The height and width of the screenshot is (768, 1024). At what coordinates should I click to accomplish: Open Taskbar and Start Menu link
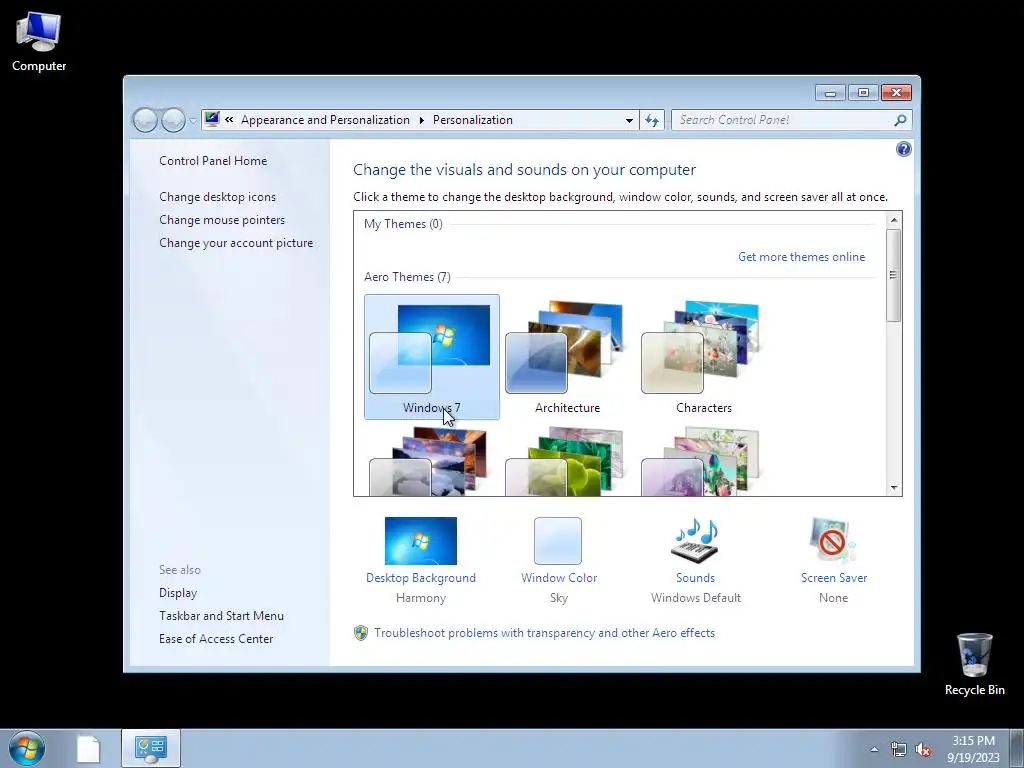(x=221, y=616)
